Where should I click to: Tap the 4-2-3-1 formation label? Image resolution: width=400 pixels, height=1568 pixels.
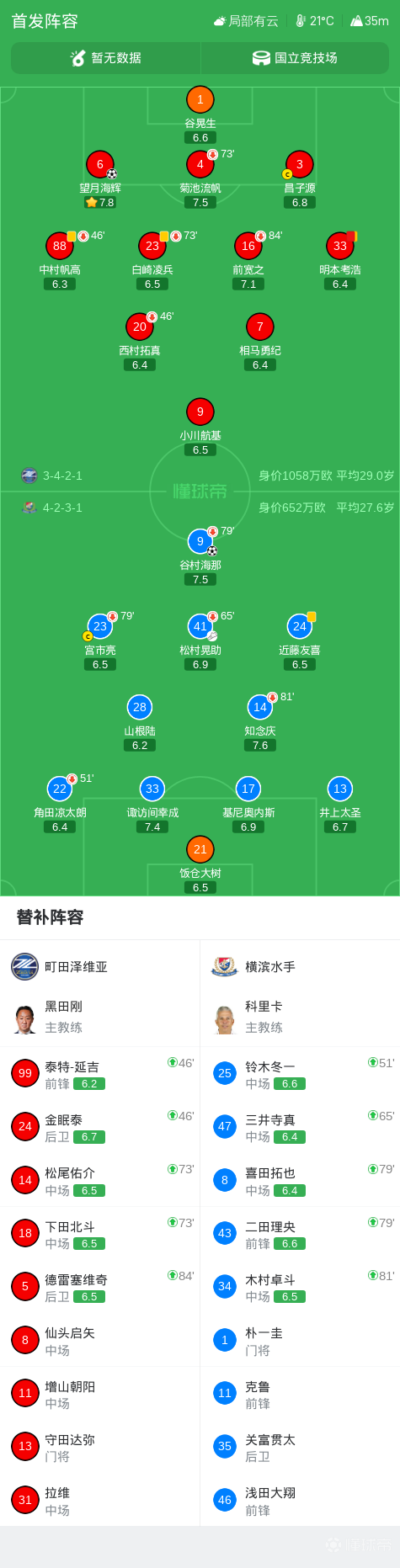(63, 508)
